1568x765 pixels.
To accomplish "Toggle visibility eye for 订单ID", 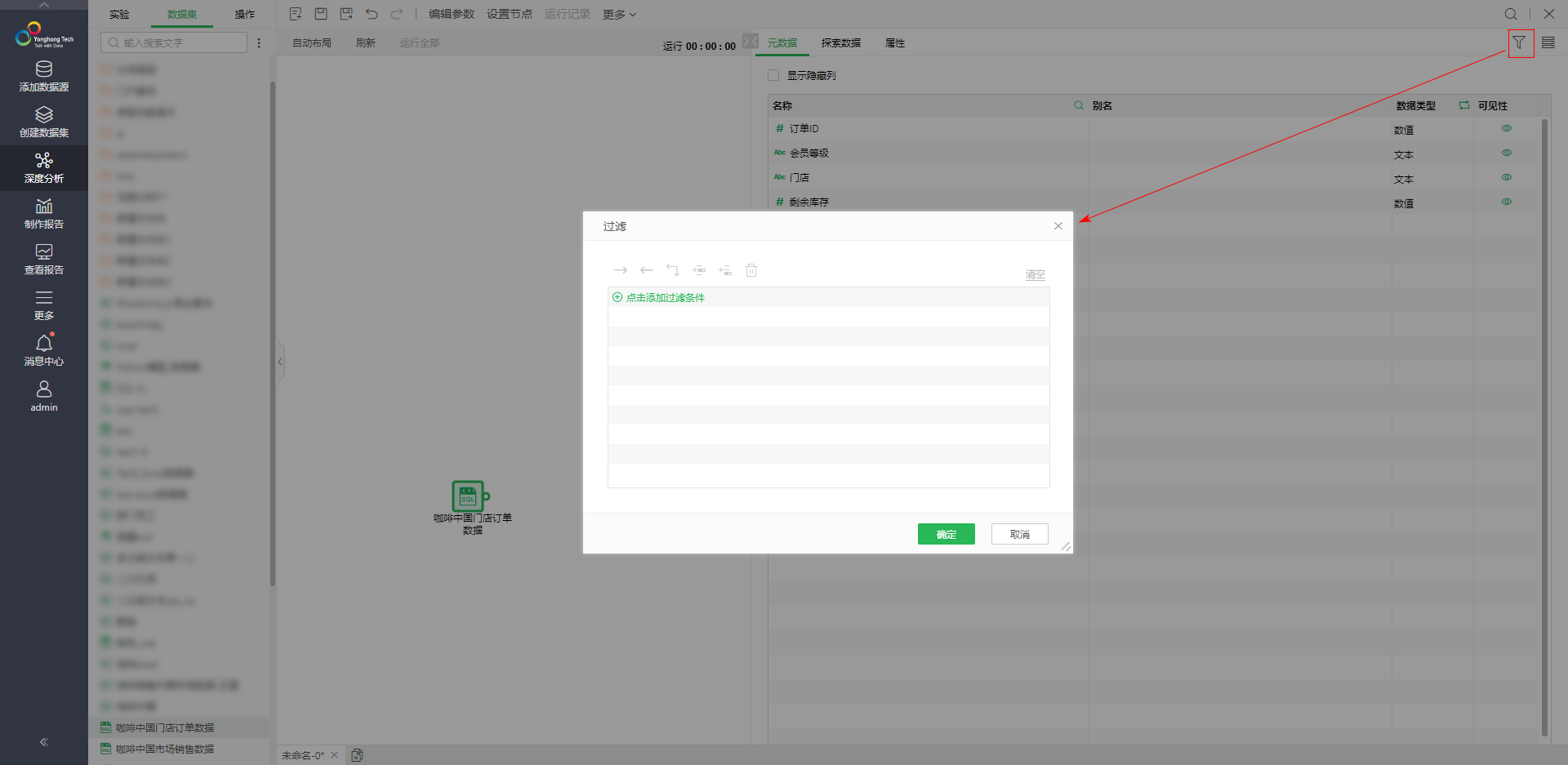I will [x=1507, y=128].
